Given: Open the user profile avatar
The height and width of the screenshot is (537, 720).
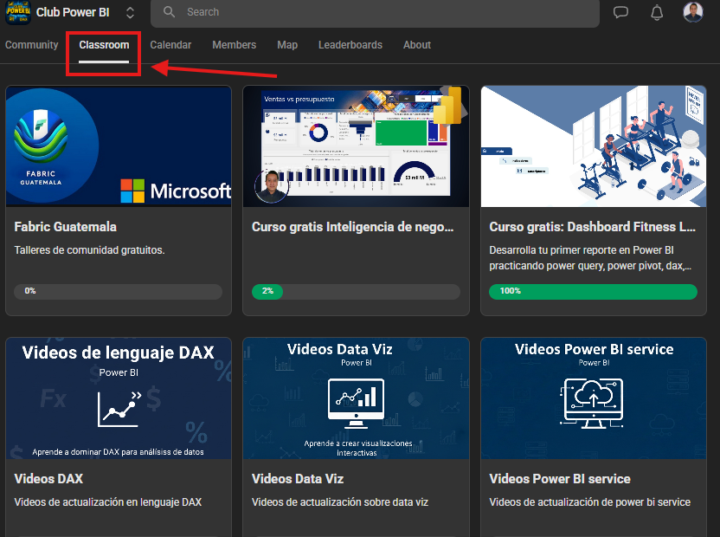Looking at the screenshot, I should pyautogui.click(x=692, y=12).
